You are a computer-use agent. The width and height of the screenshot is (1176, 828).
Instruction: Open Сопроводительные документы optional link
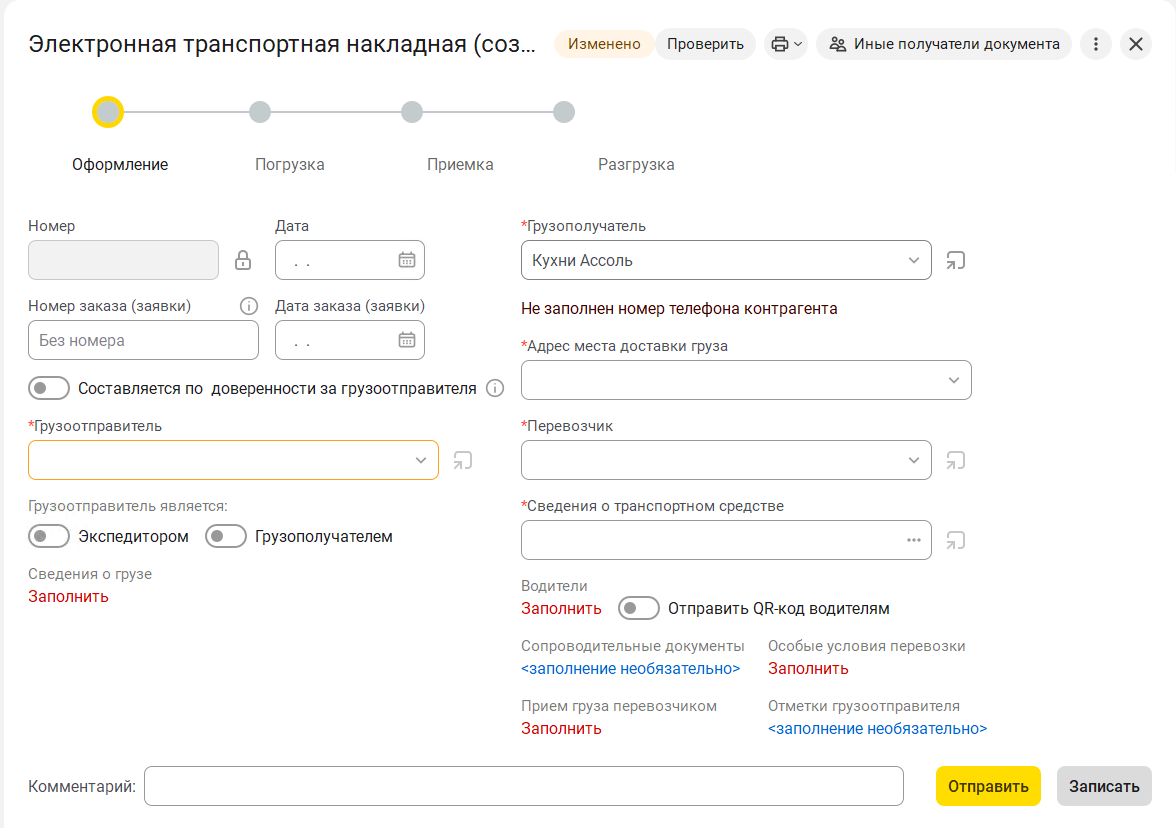click(631, 668)
